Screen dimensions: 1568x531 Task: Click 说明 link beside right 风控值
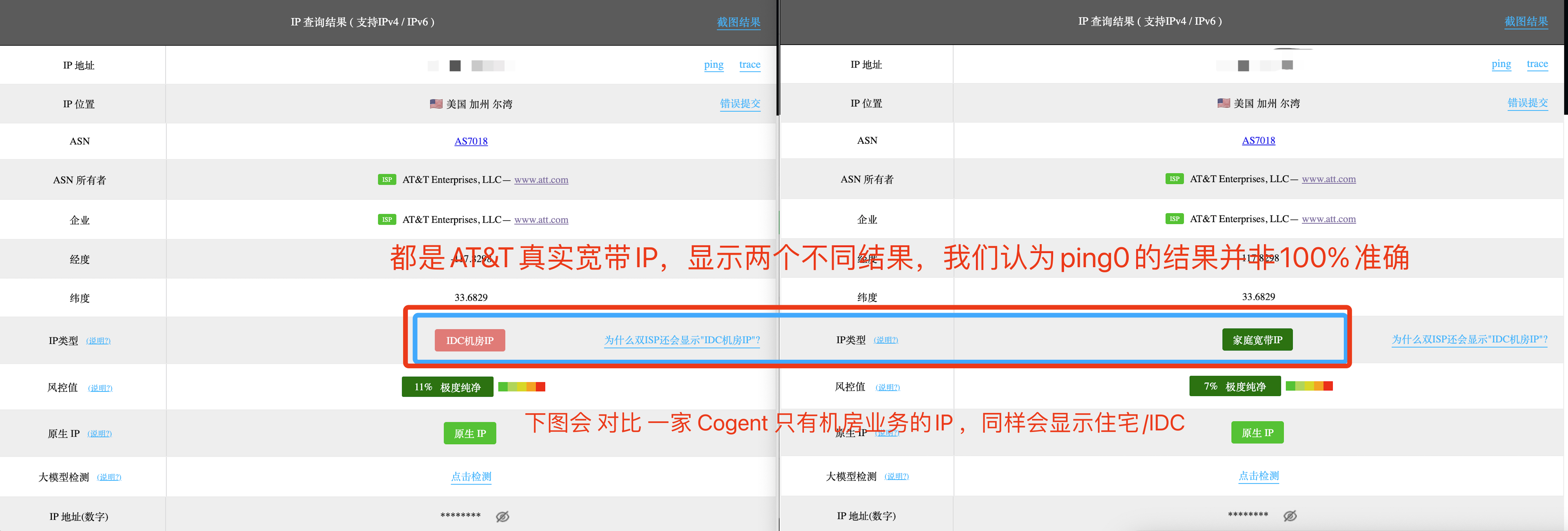coord(887,388)
